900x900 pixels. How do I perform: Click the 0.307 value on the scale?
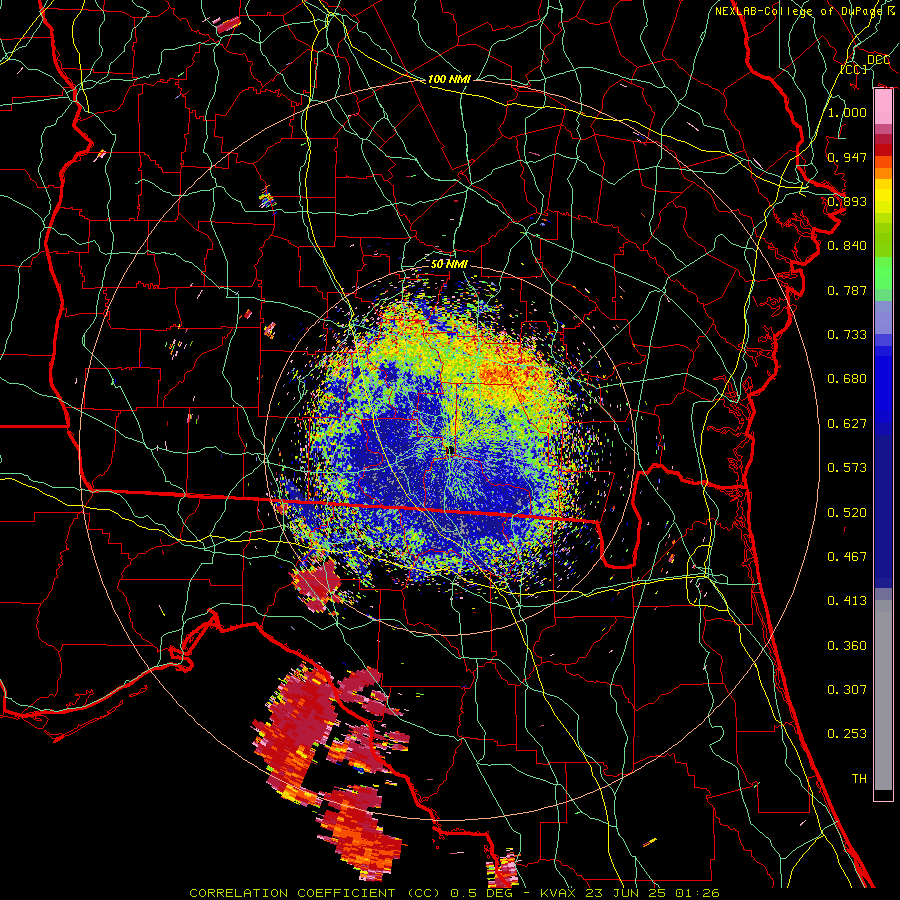pos(847,689)
